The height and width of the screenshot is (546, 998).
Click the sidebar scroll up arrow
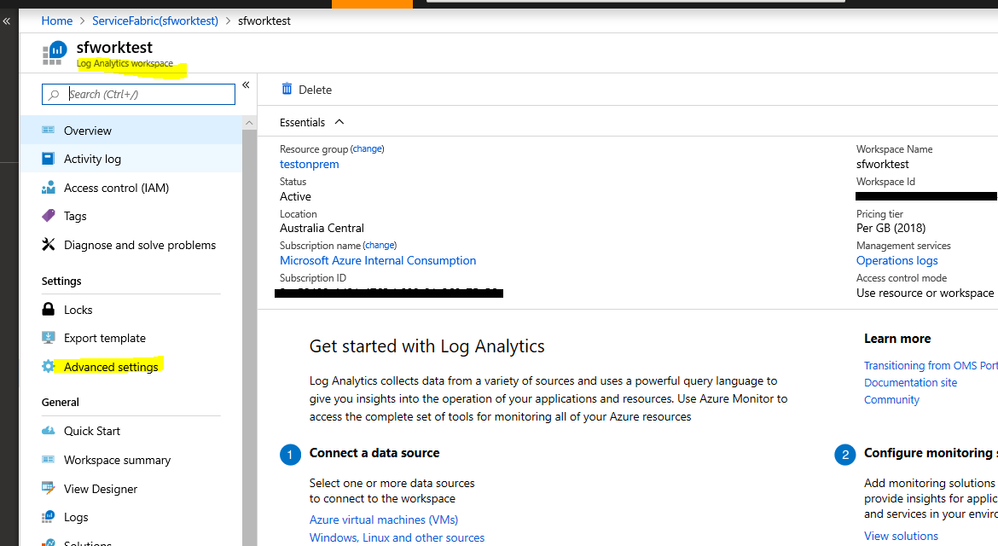tap(250, 123)
